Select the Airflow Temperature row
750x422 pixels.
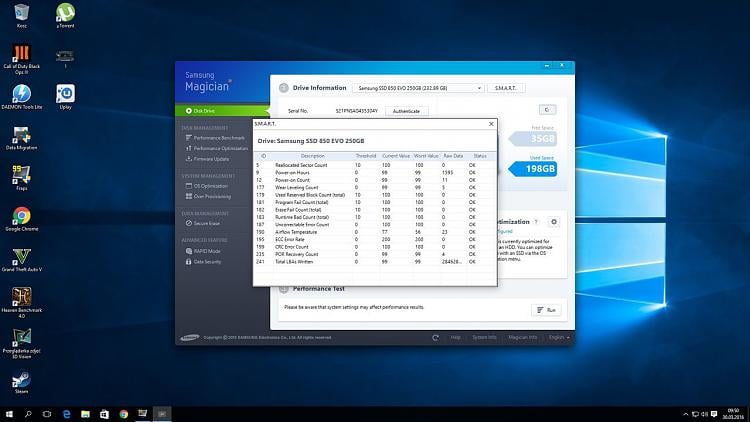click(375, 232)
